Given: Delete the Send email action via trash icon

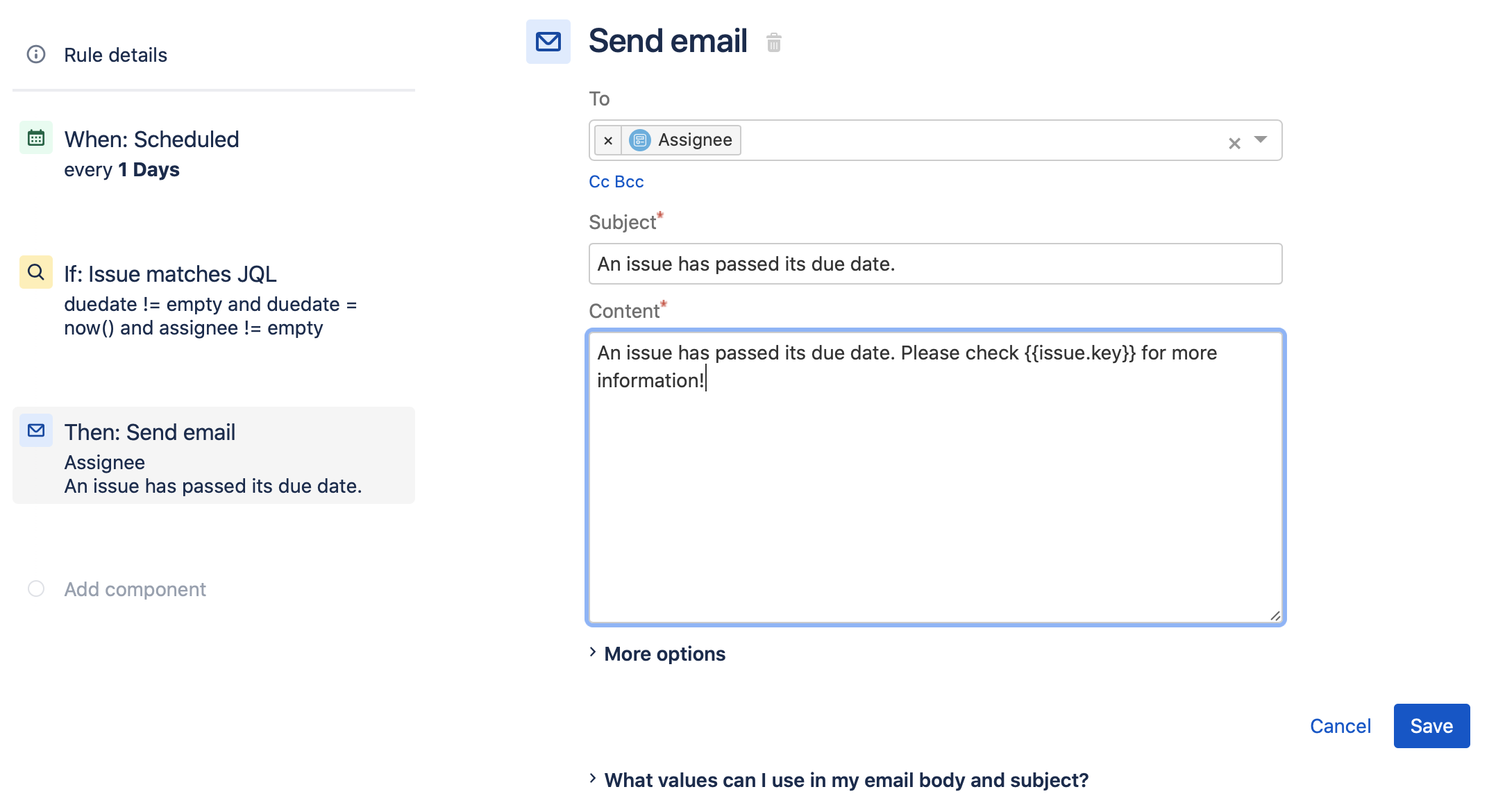Looking at the screenshot, I should (x=773, y=43).
